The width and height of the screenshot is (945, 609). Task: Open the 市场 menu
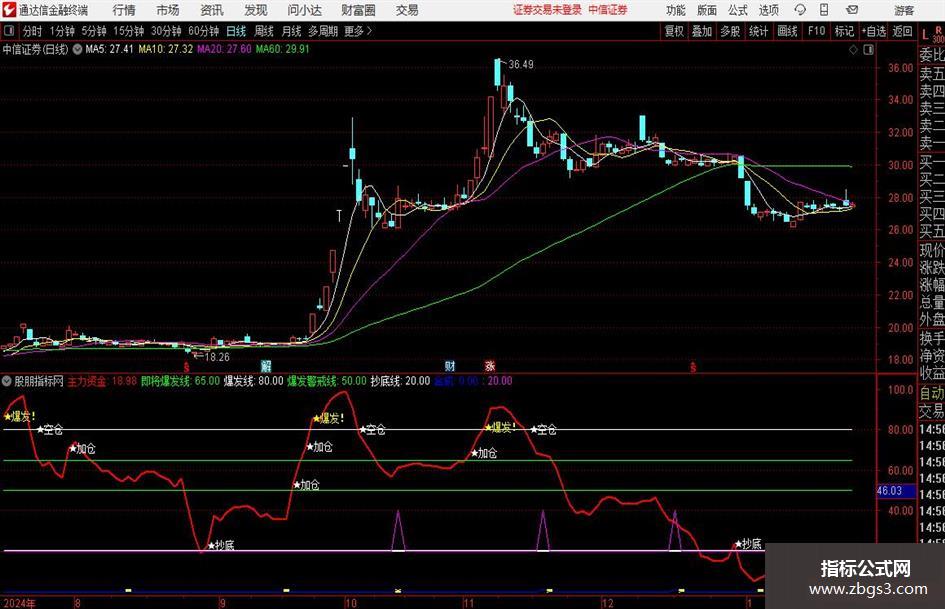(x=168, y=10)
